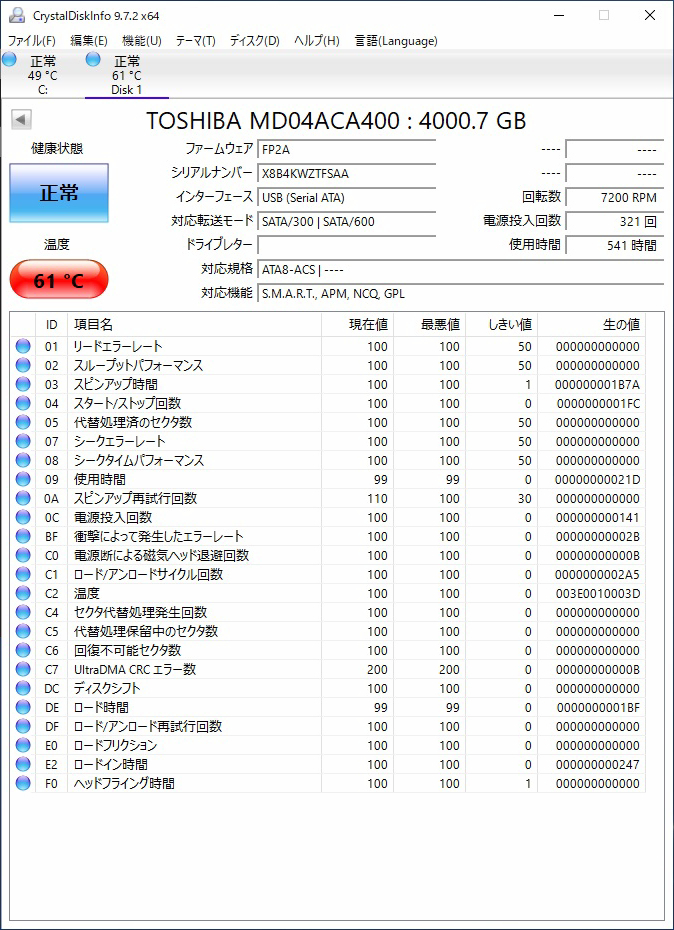Switch to the C: disk tab
This screenshot has height=930, width=674.
(x=42, y=75)
